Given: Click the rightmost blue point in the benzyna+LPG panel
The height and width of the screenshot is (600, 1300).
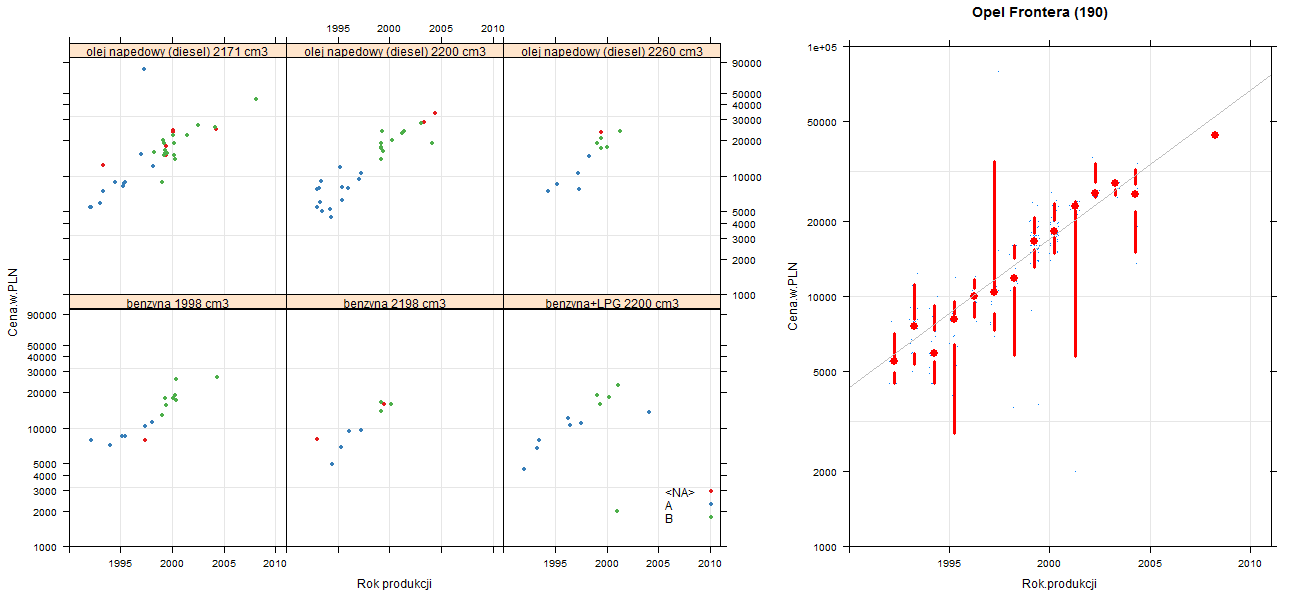Looking at the screenshot, I should [x=649, y=412].
